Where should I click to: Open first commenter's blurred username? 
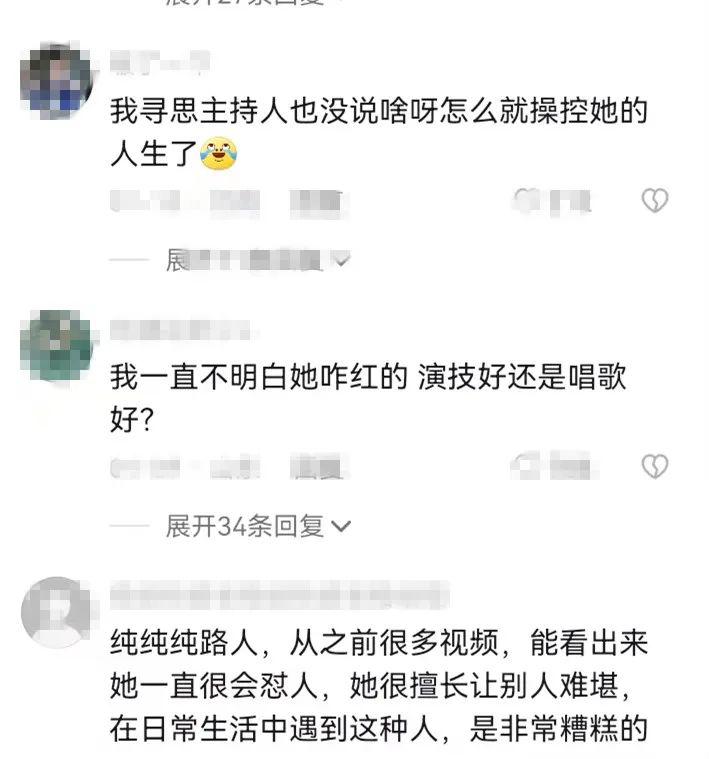[160, 62]
